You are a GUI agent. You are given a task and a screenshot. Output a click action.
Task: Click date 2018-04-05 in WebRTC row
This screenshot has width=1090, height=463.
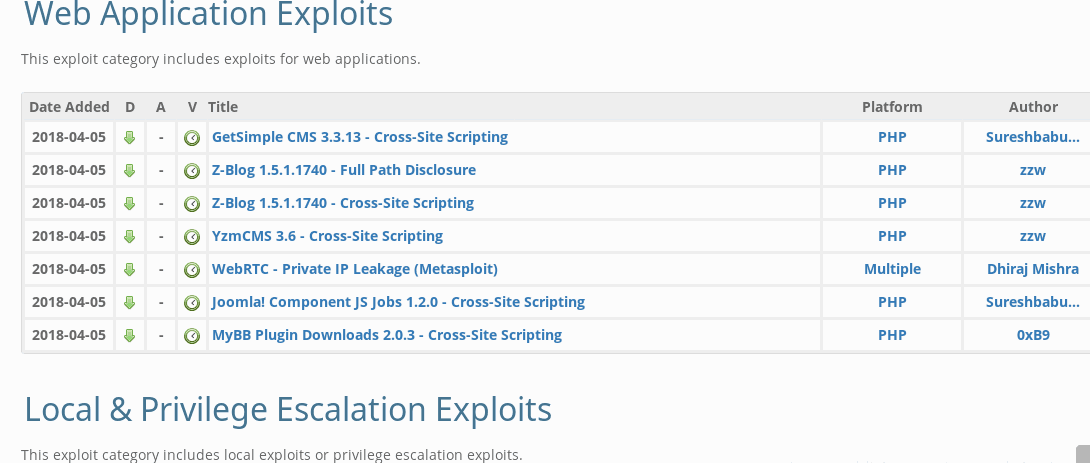(x=69, y=269)
